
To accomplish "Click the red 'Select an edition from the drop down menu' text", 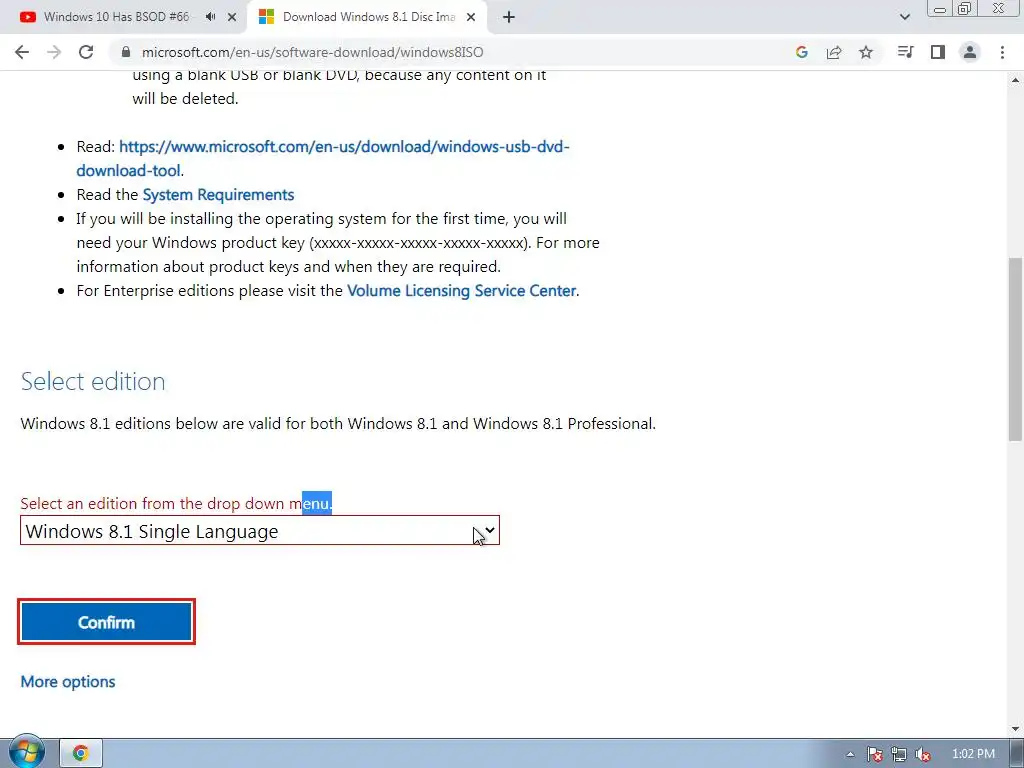I will (176, 504).
